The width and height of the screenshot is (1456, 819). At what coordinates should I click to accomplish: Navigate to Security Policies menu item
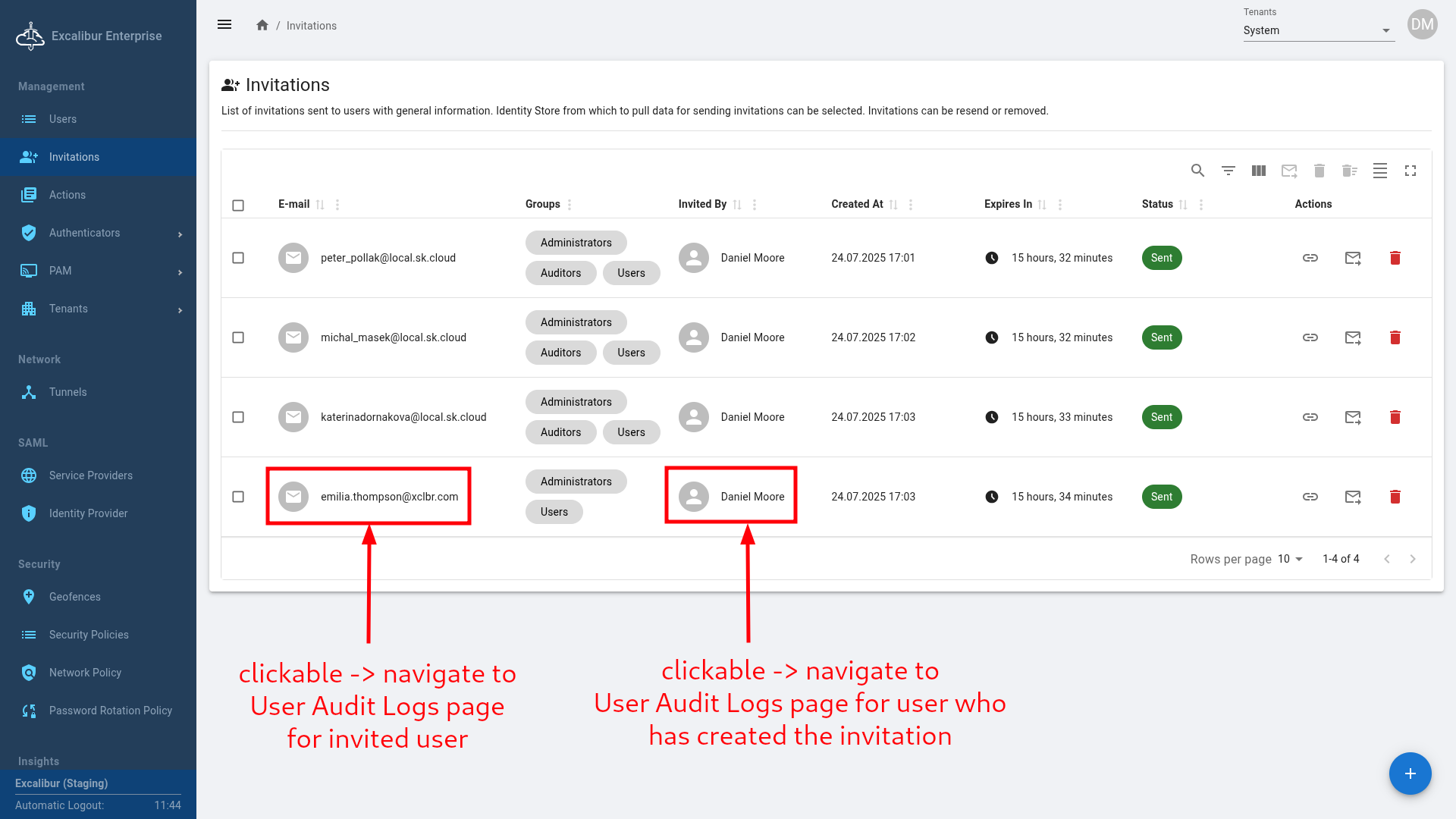tap(89, 635)
